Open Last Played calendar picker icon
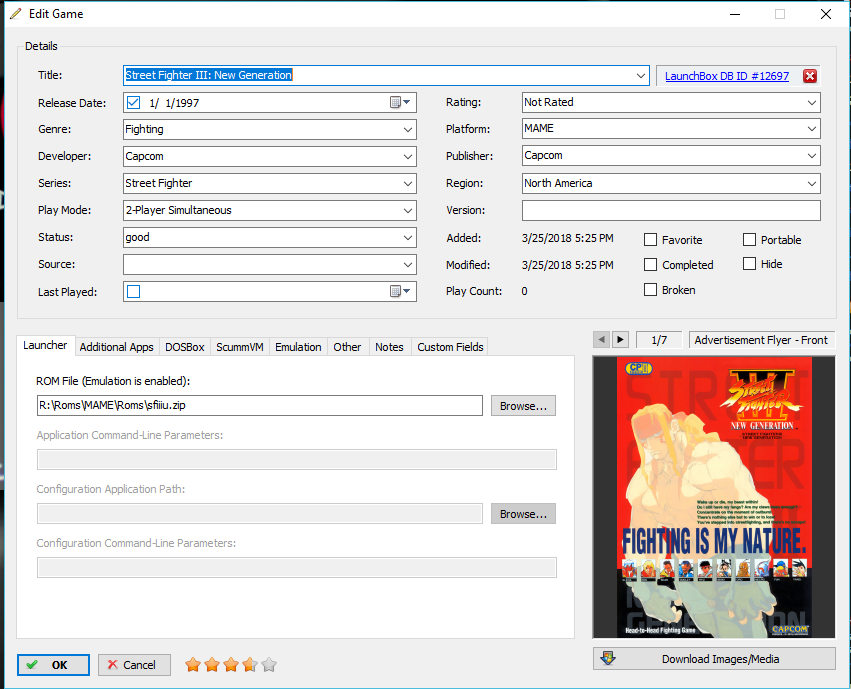Image resolution: width=851 pixels, height=689 pixels. pos(400,291)
